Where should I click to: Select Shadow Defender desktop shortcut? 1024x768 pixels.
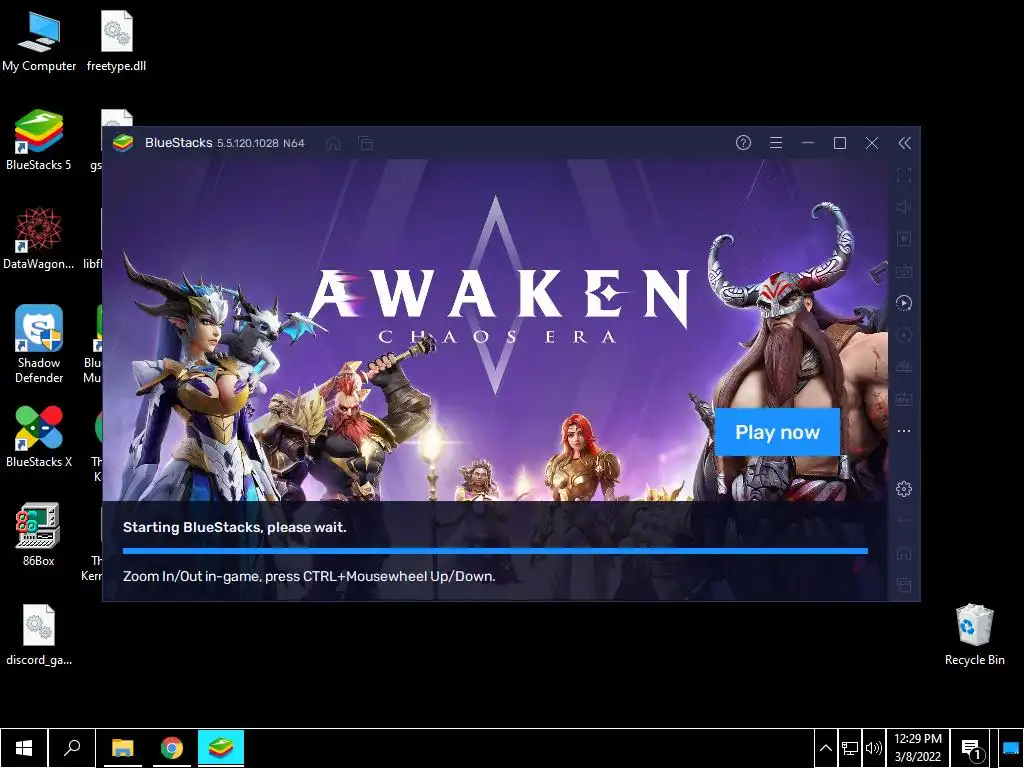click(x=39, y=345)
